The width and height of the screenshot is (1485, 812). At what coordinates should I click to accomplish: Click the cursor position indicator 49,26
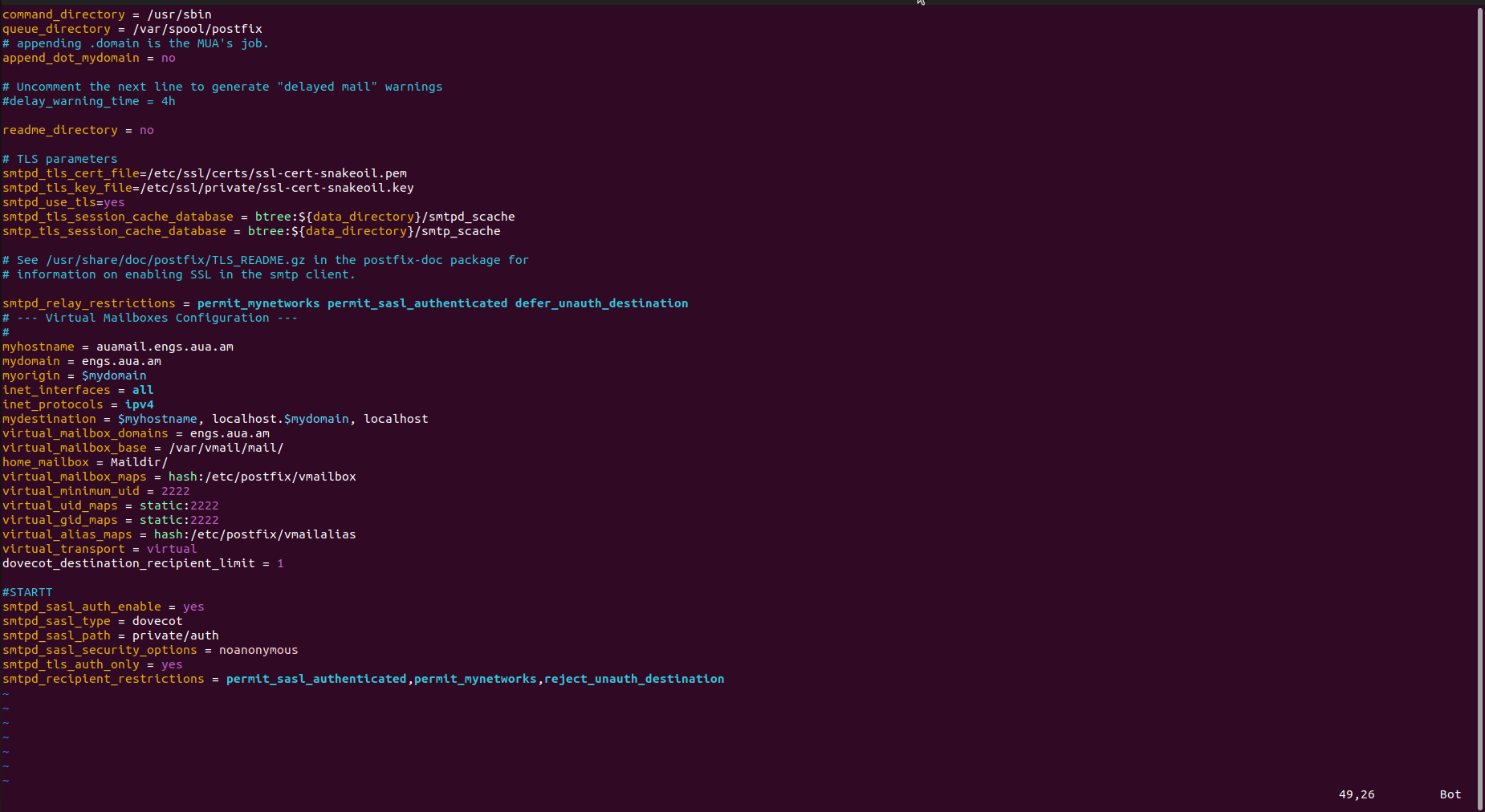(x=1357, y=794)
